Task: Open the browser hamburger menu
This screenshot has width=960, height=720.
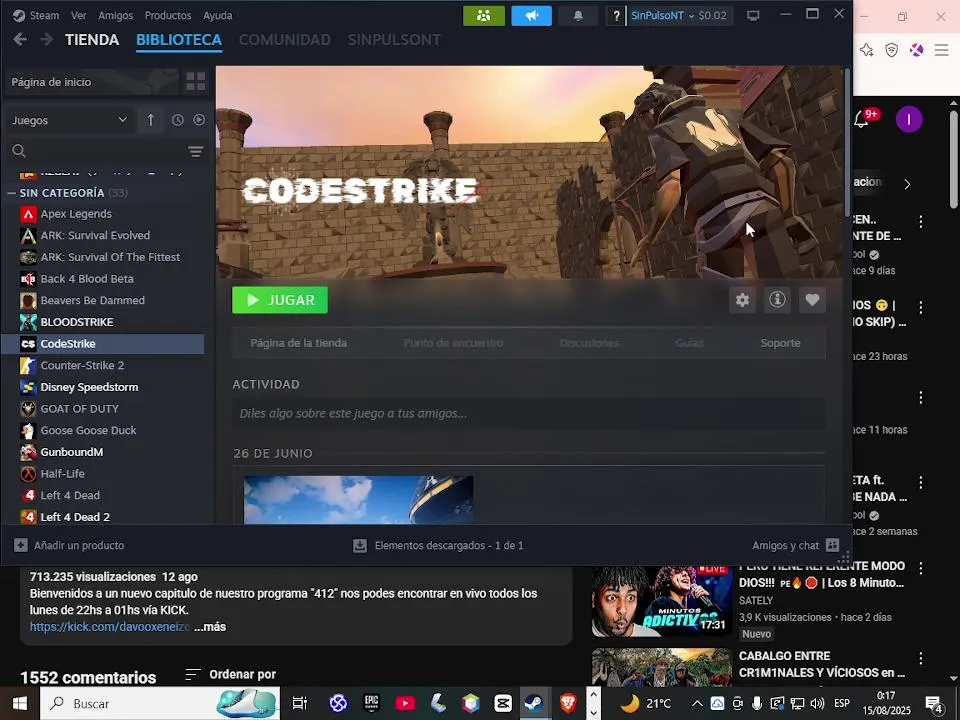Action: tap(942, 50)
